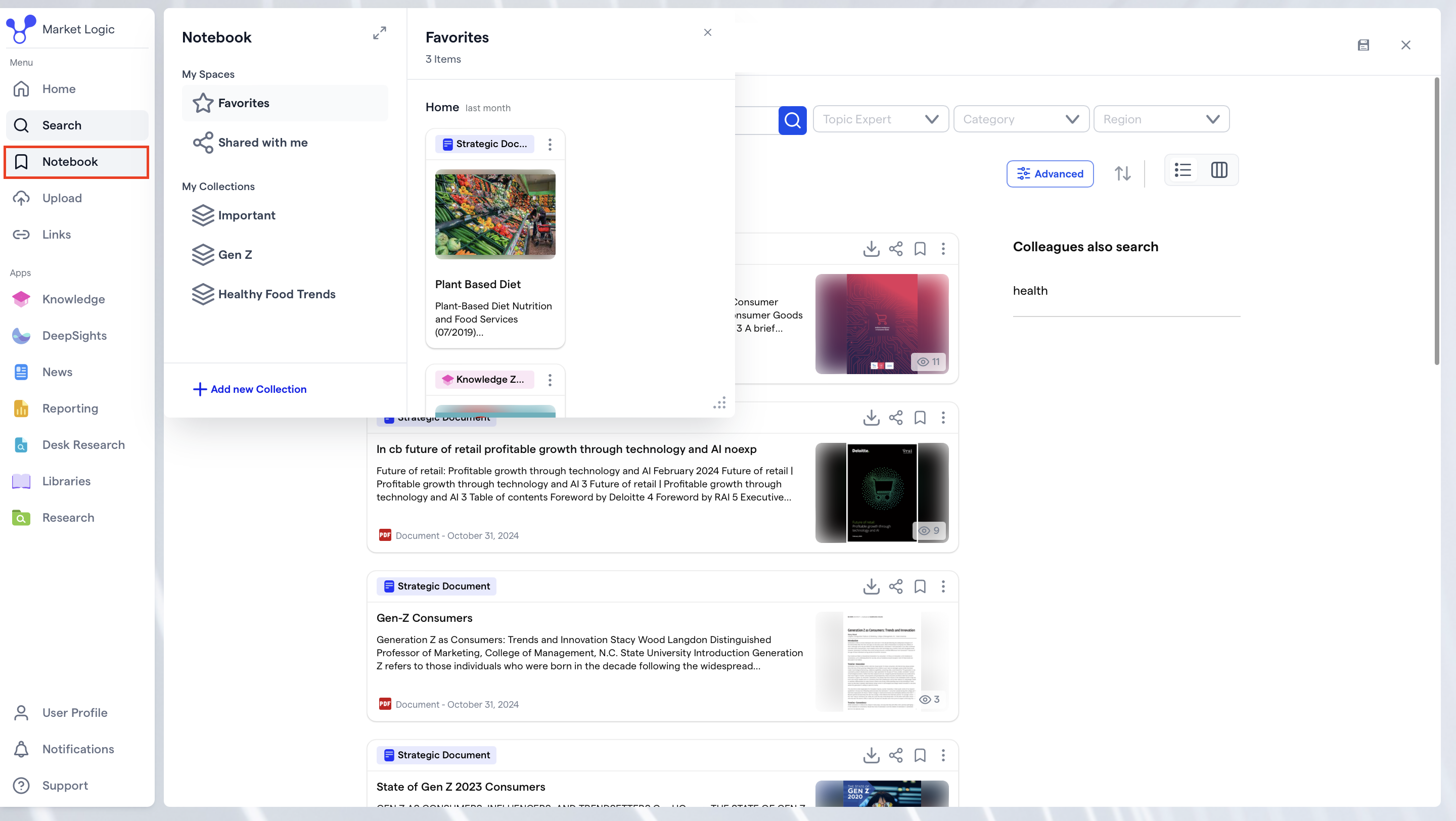Expand the Topic Expert dropdown
Screen dimensions: 1456x821
pos(880,119)
